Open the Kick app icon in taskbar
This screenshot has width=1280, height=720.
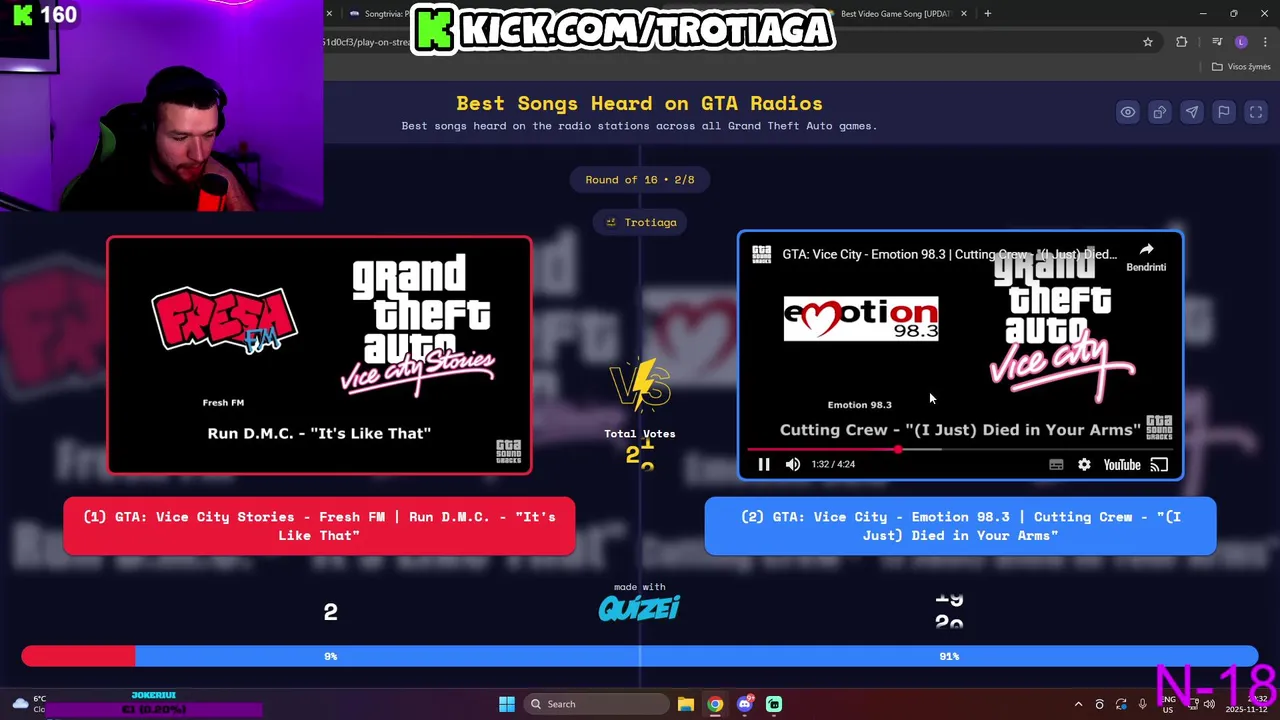click(x=774, y=704)
